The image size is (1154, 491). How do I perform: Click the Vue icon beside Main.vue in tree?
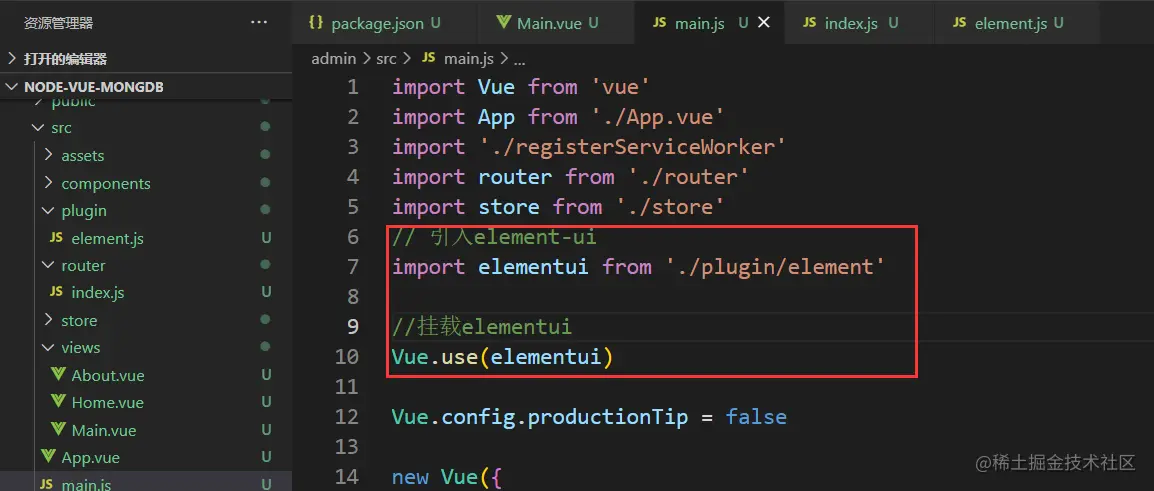click(x=58, y=429)
